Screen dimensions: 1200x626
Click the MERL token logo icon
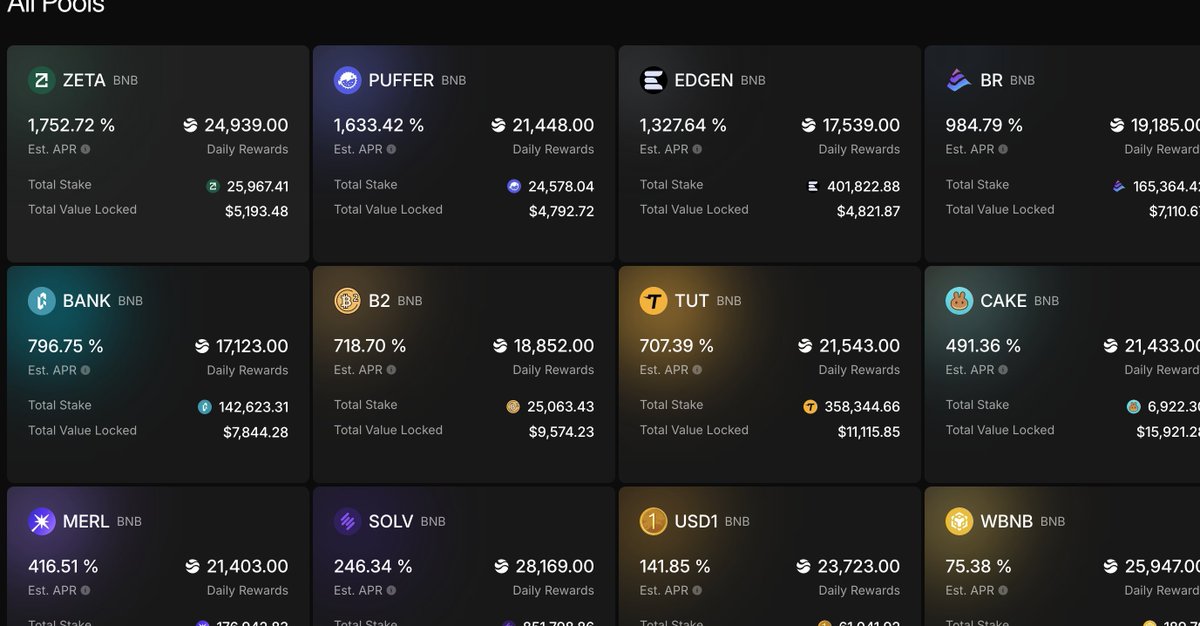point(41,522)
